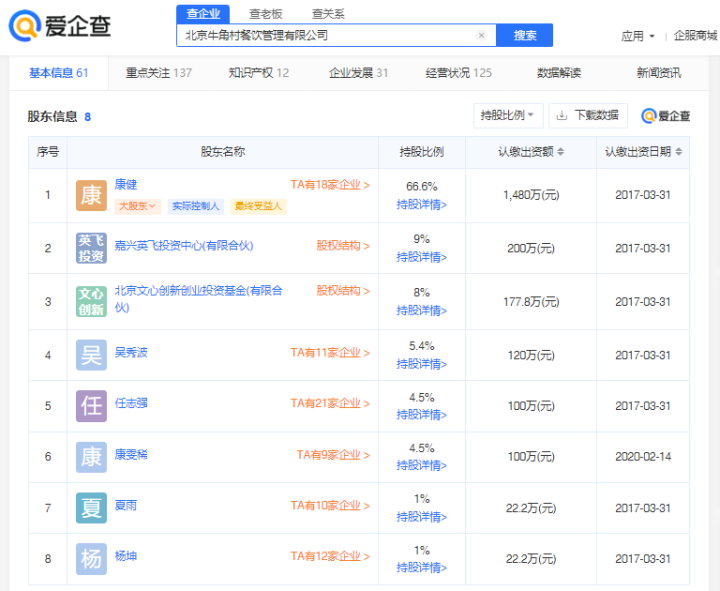Open 持股详情 in 任志强 row

point(422,415)
